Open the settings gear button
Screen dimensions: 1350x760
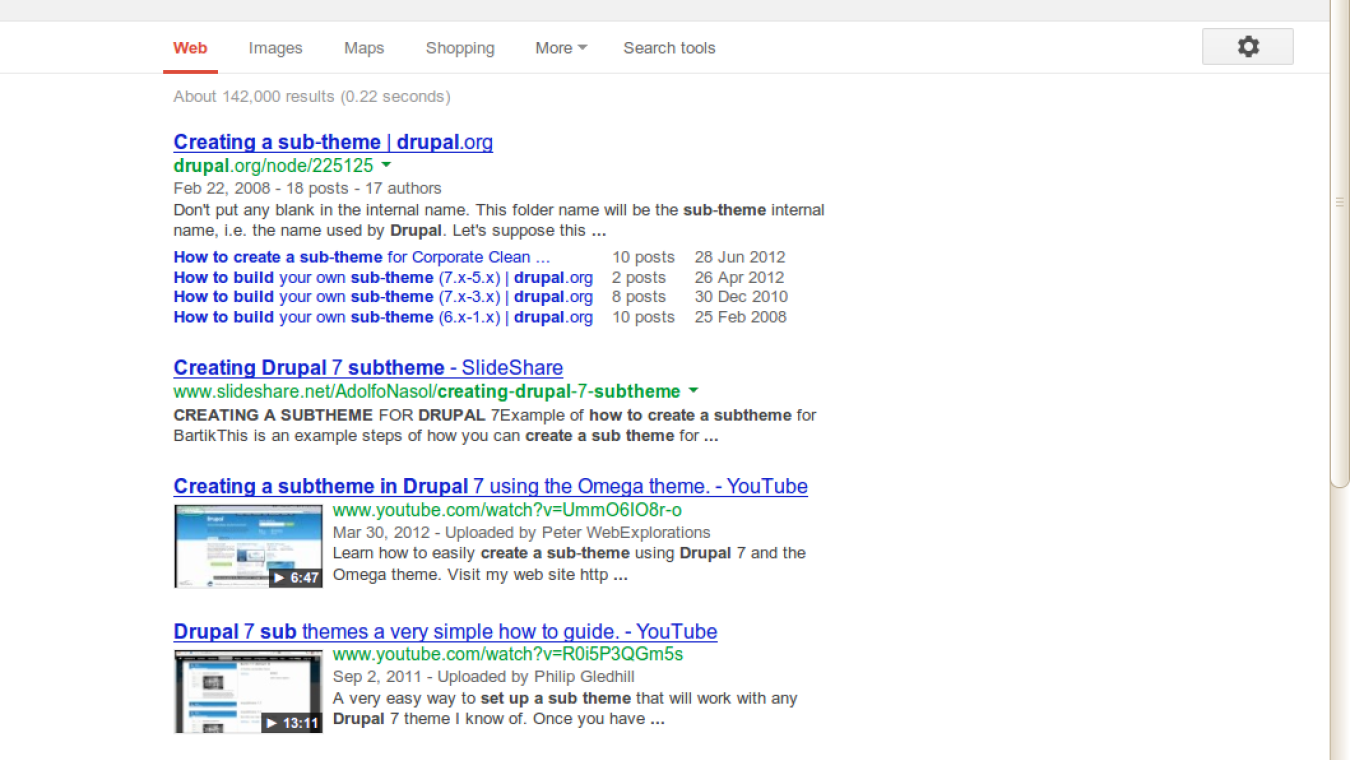click(x=1247, y=47)
